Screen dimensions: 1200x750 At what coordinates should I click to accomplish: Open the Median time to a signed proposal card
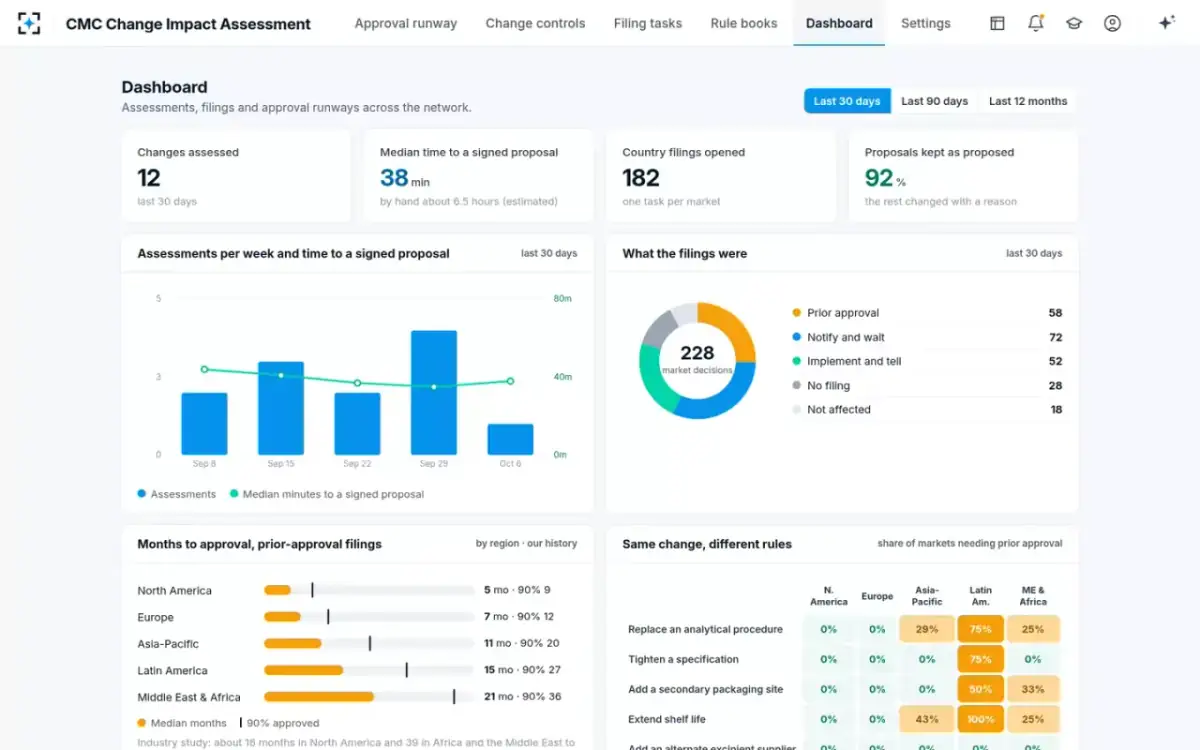click(479, 176)
